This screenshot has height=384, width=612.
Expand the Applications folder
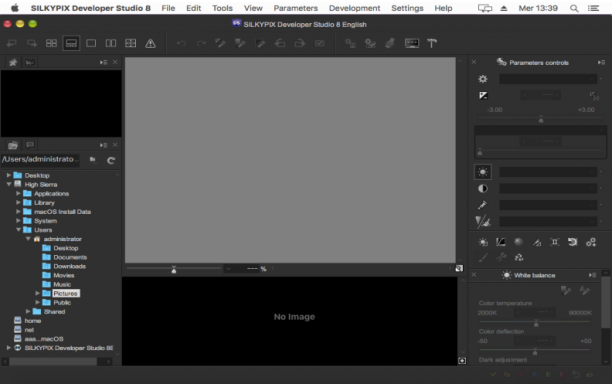click(18, 193)
